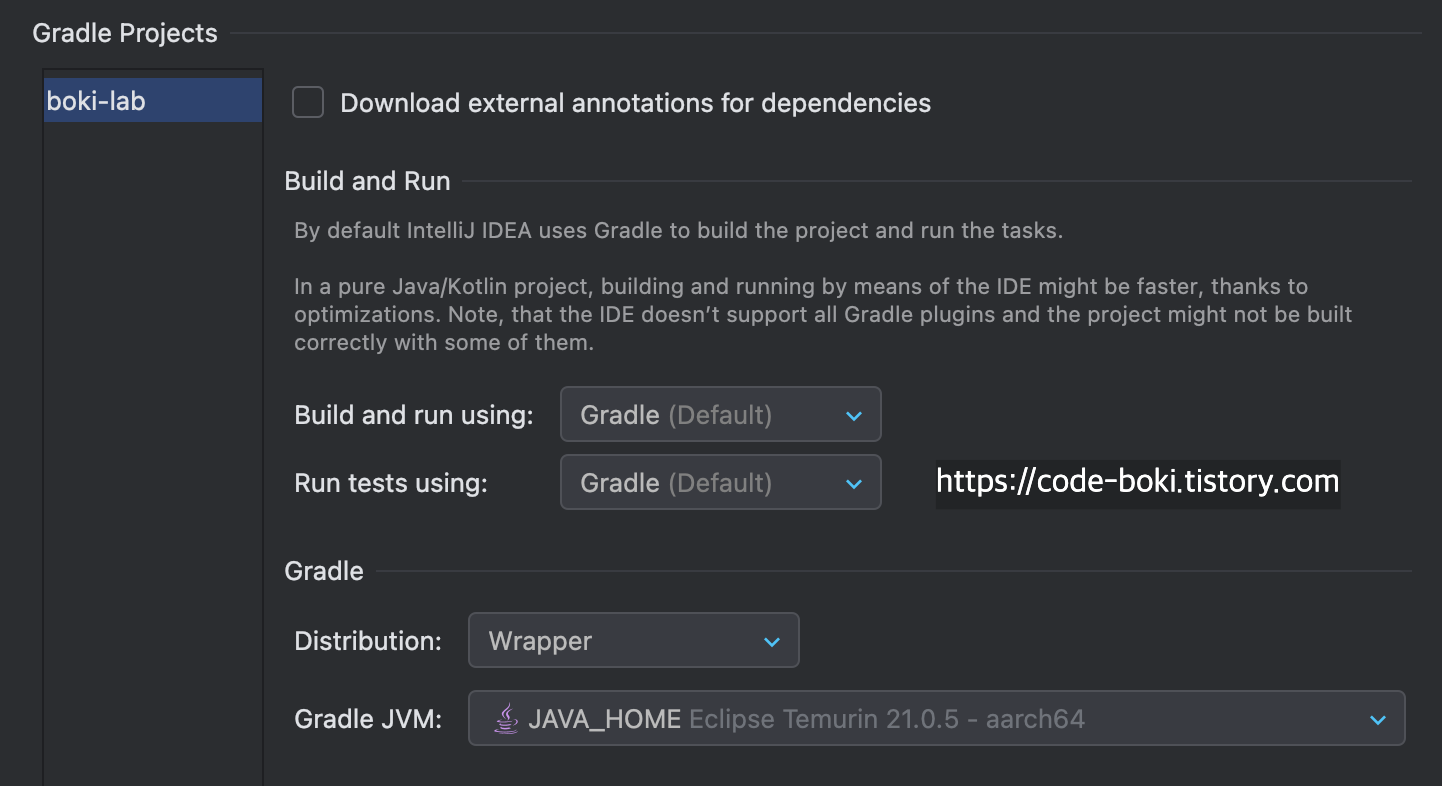Enable Download external annotations for dependencies checkbox
Viewport: 1442px width, 786px height.
[x=308, y=102]
